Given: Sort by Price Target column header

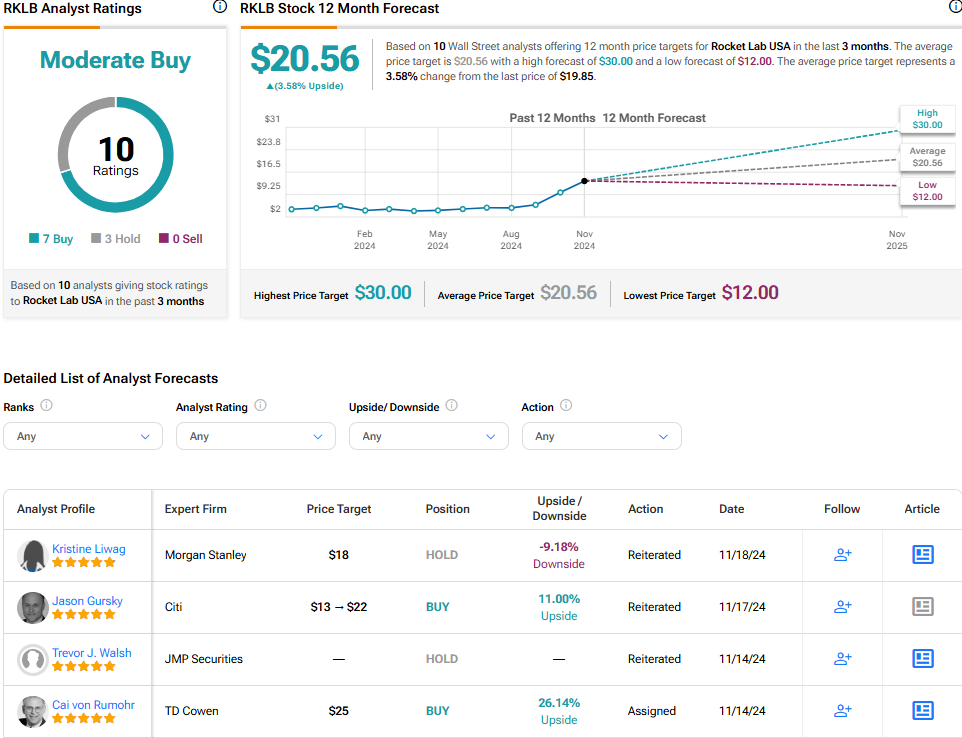Looking at the screenshot, I should pos(338,509).
